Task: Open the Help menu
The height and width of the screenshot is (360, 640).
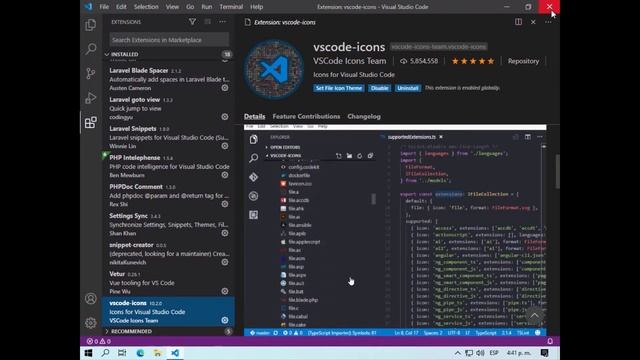Action: click(x=256, y=7)
